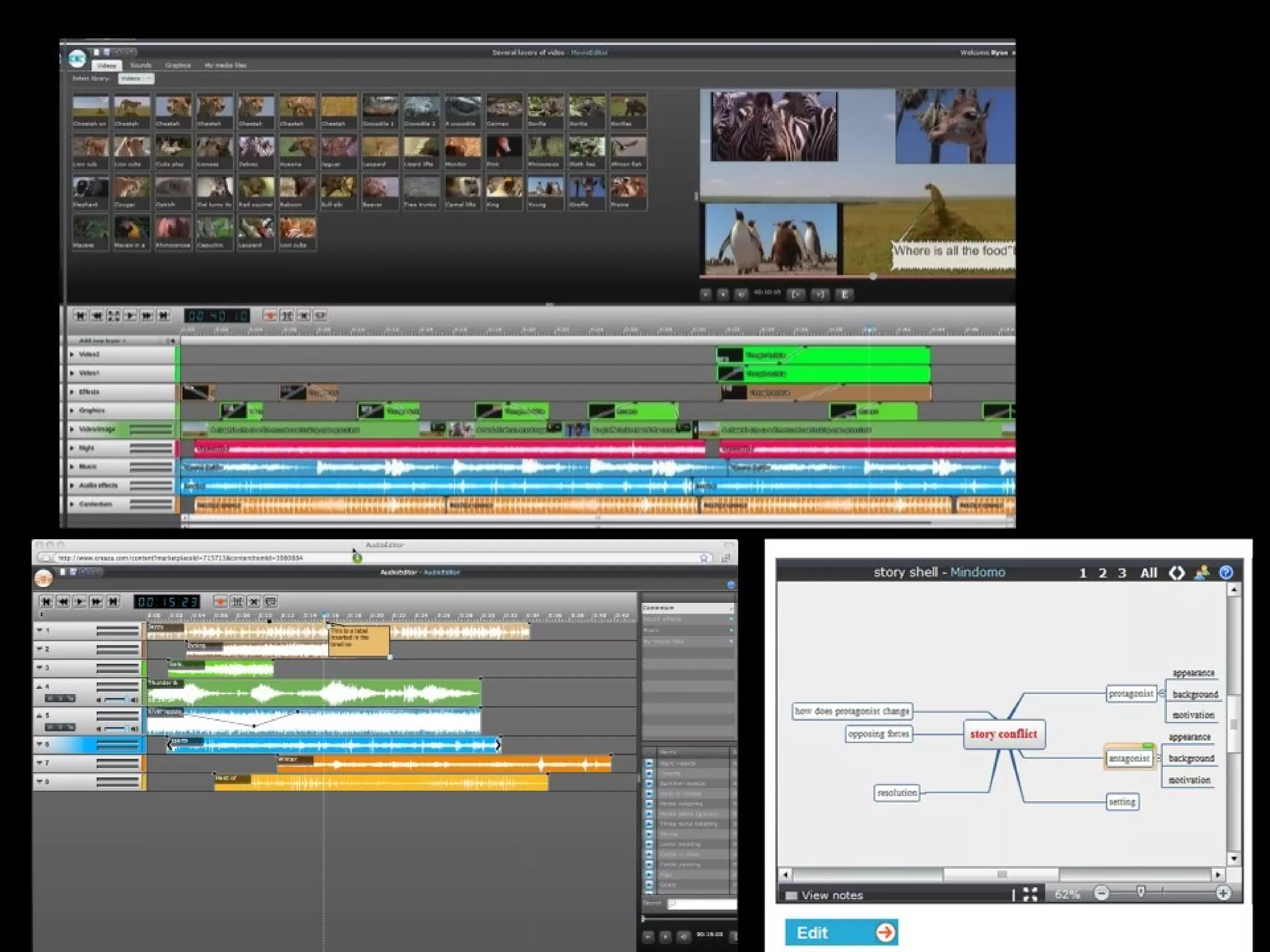The height and width of the screenshot is (952, 1270).
Task: Show all levels with All in Mindomo
Action: pyautogui.click(x=1148, y=573)
